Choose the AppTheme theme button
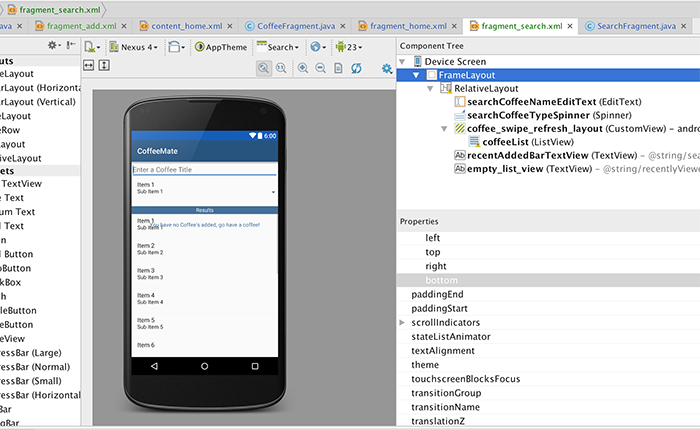The image size is (700, 430). (221, 47)
